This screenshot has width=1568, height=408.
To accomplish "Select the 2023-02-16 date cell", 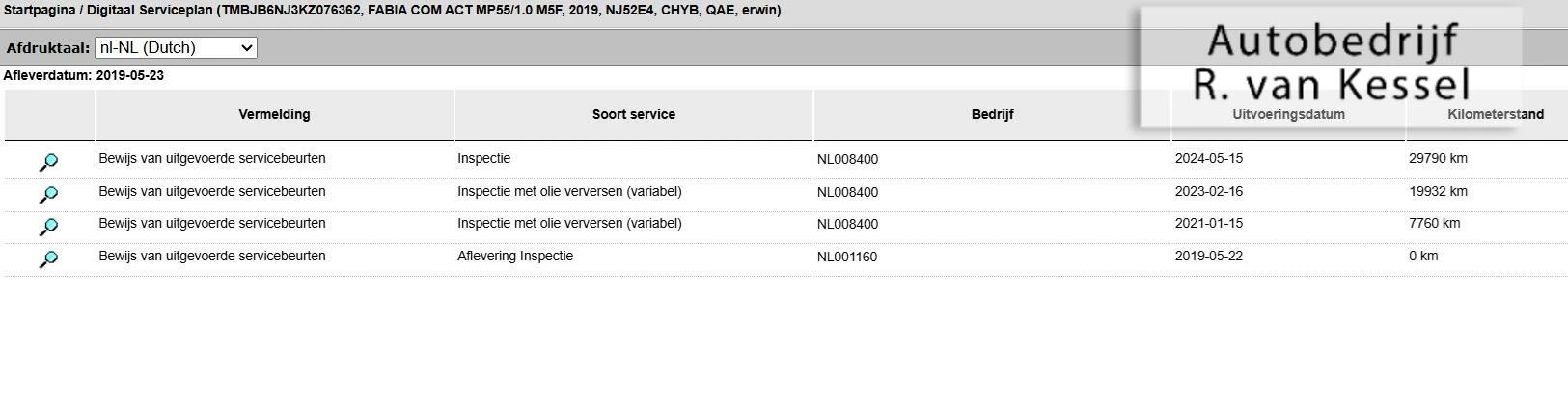I will 1209,191.
